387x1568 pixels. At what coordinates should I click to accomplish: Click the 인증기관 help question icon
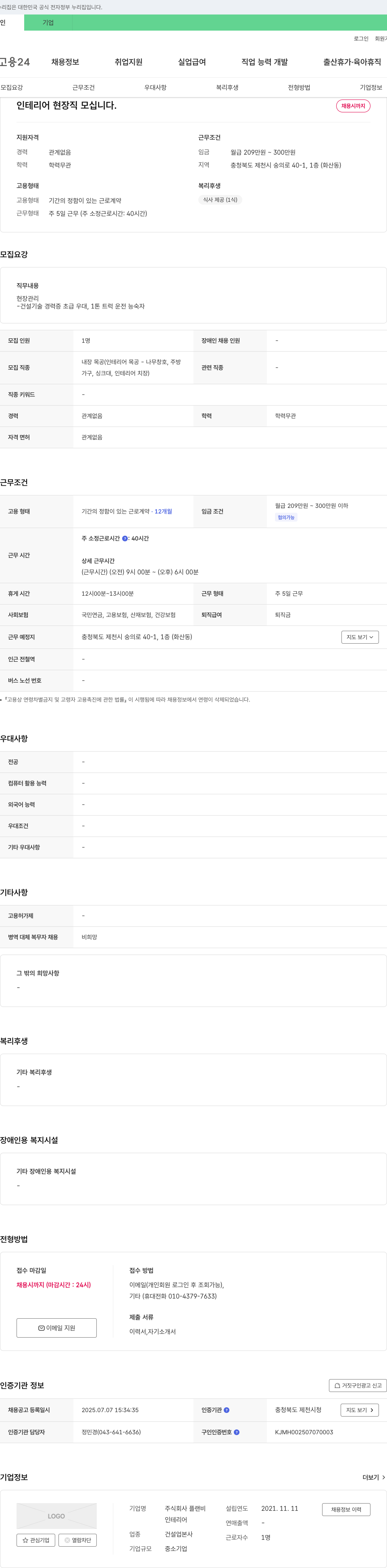pyautogui.click(x=227, y=1410)
